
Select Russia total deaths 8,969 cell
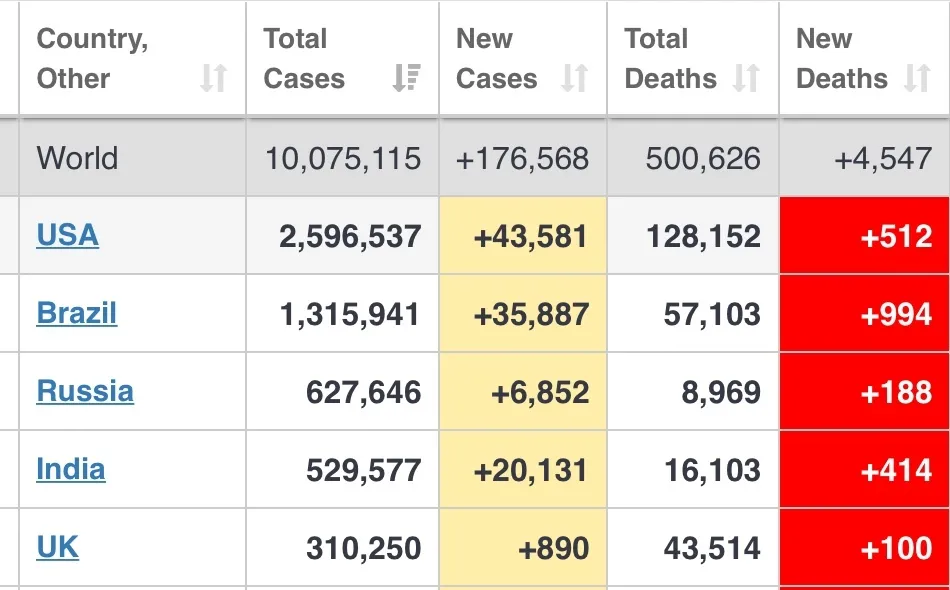coord(693,392)
